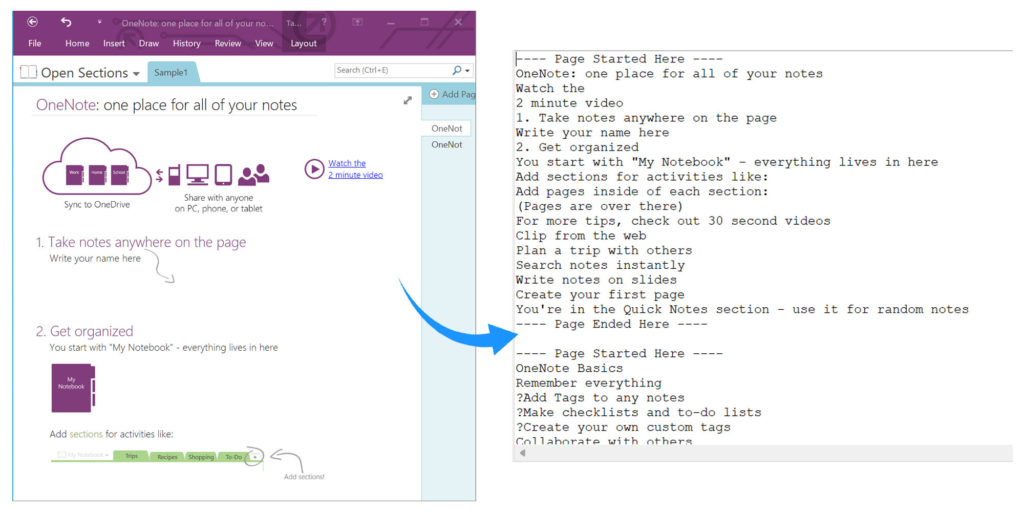The image size is (1024, 512).
Task: Click the purple My Notebook image
Action: (72, 387)
